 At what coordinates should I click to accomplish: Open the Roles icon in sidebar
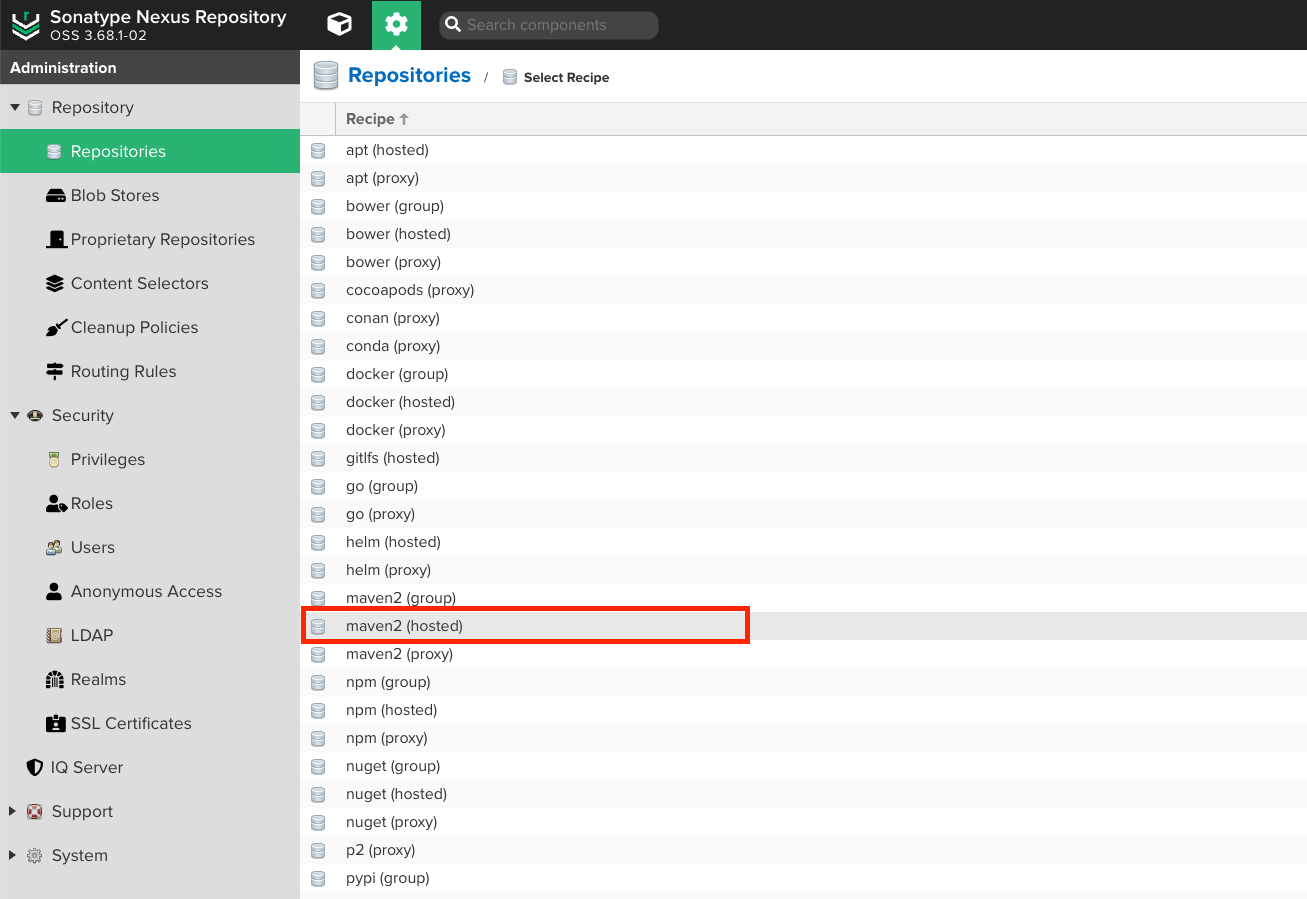(56, 504)
